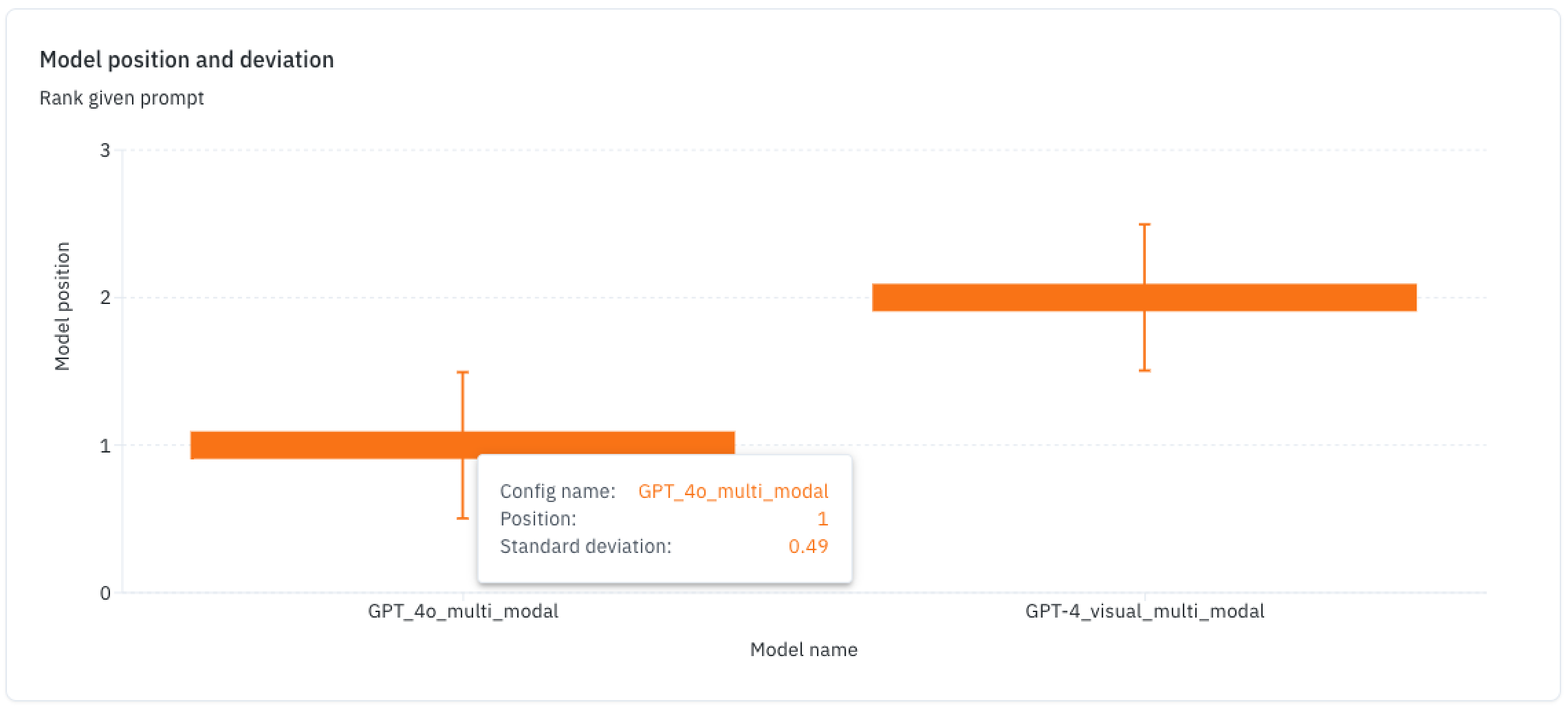Click the GPT-4_visual_multi_modal x-axis label
Image resolution: width=1568 pixels, height=707 pixels.
coord(1144,611)
